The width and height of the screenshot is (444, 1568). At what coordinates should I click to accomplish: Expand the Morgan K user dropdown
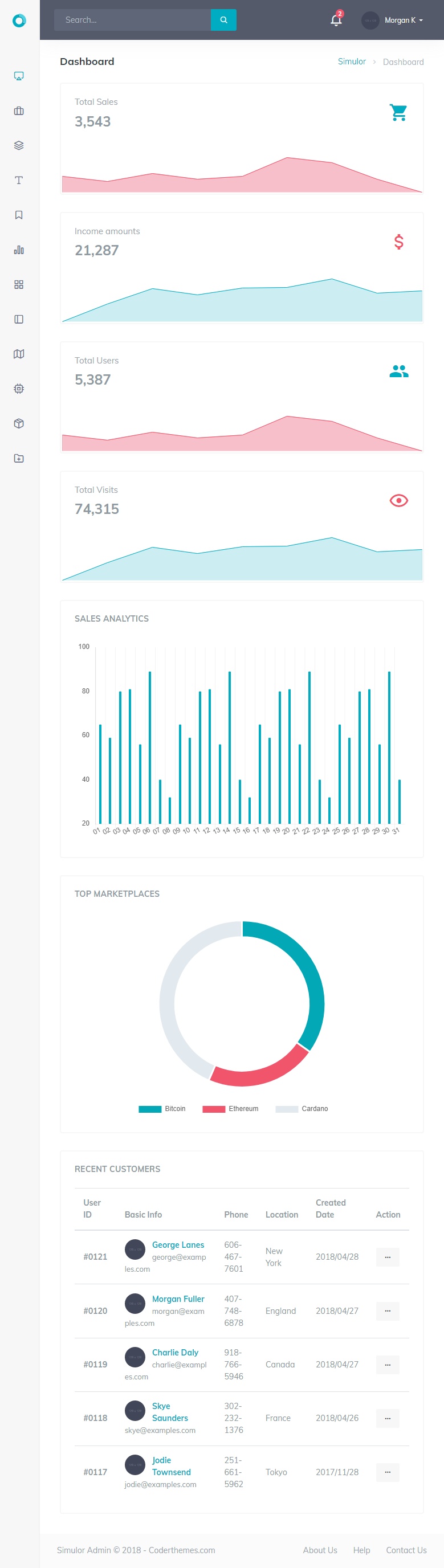393,20
